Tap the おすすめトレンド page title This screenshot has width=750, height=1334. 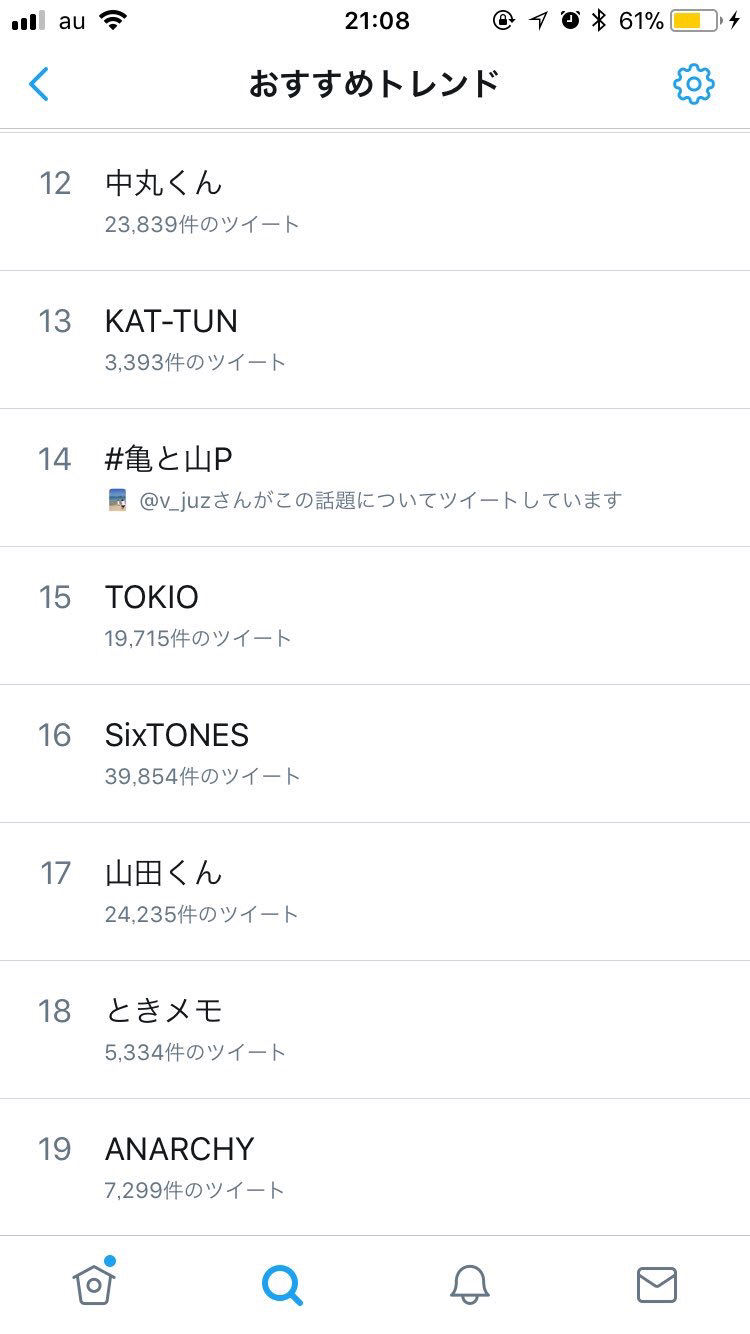pyautogui.click(x=374, y=85)
